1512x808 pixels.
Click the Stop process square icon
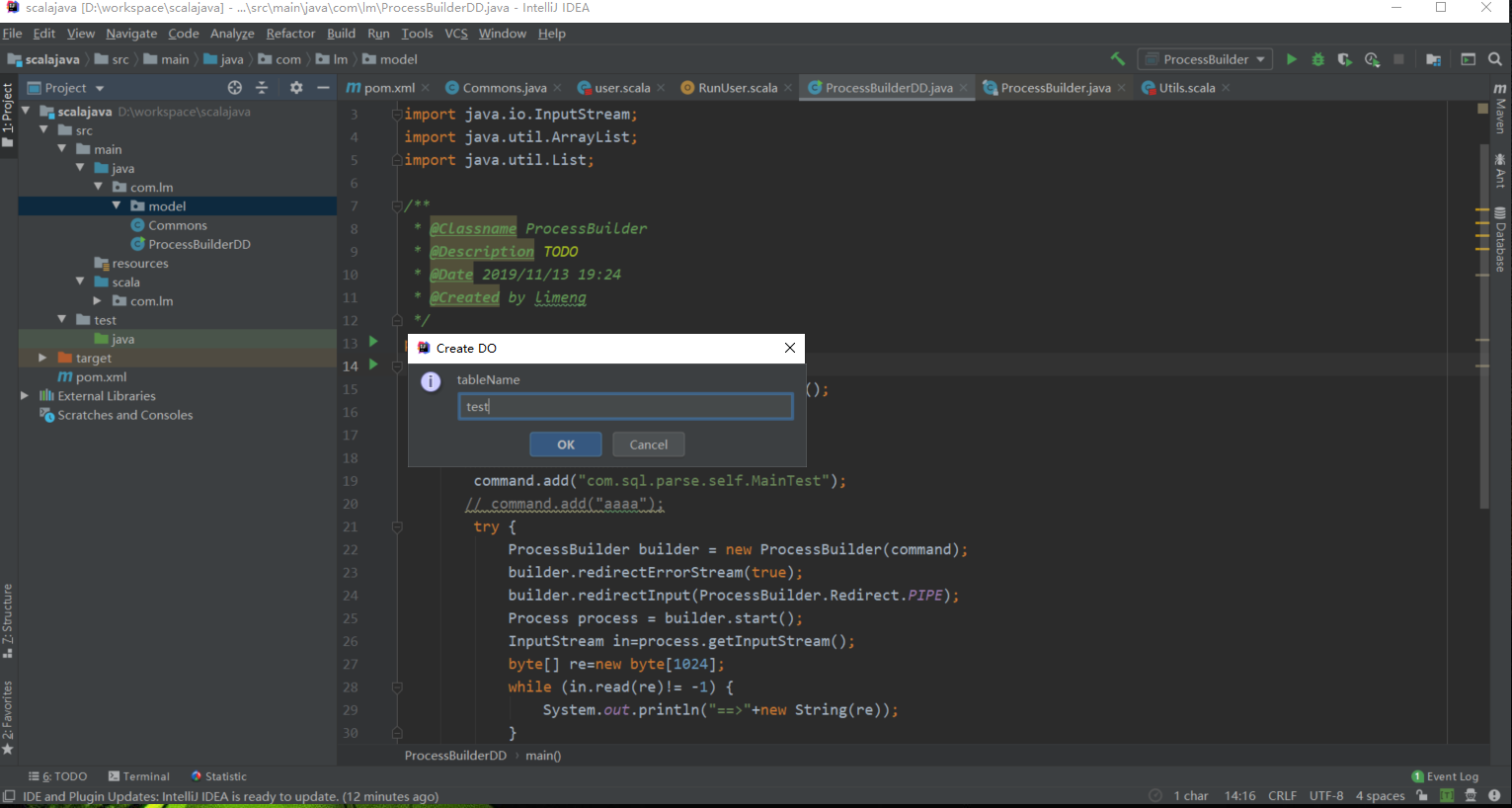pos(1398,59)
